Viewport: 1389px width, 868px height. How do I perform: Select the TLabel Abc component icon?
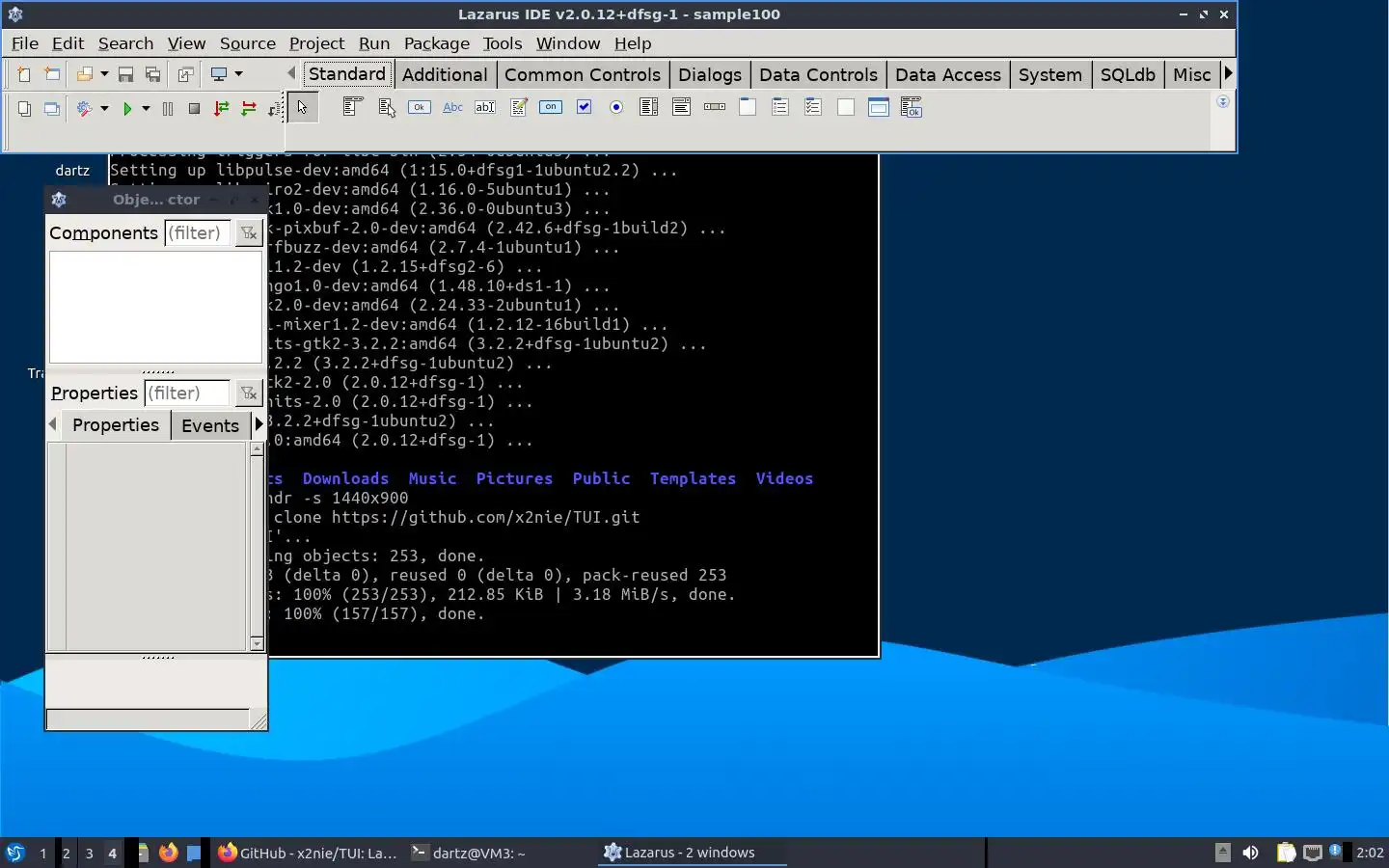coord(452,107)
